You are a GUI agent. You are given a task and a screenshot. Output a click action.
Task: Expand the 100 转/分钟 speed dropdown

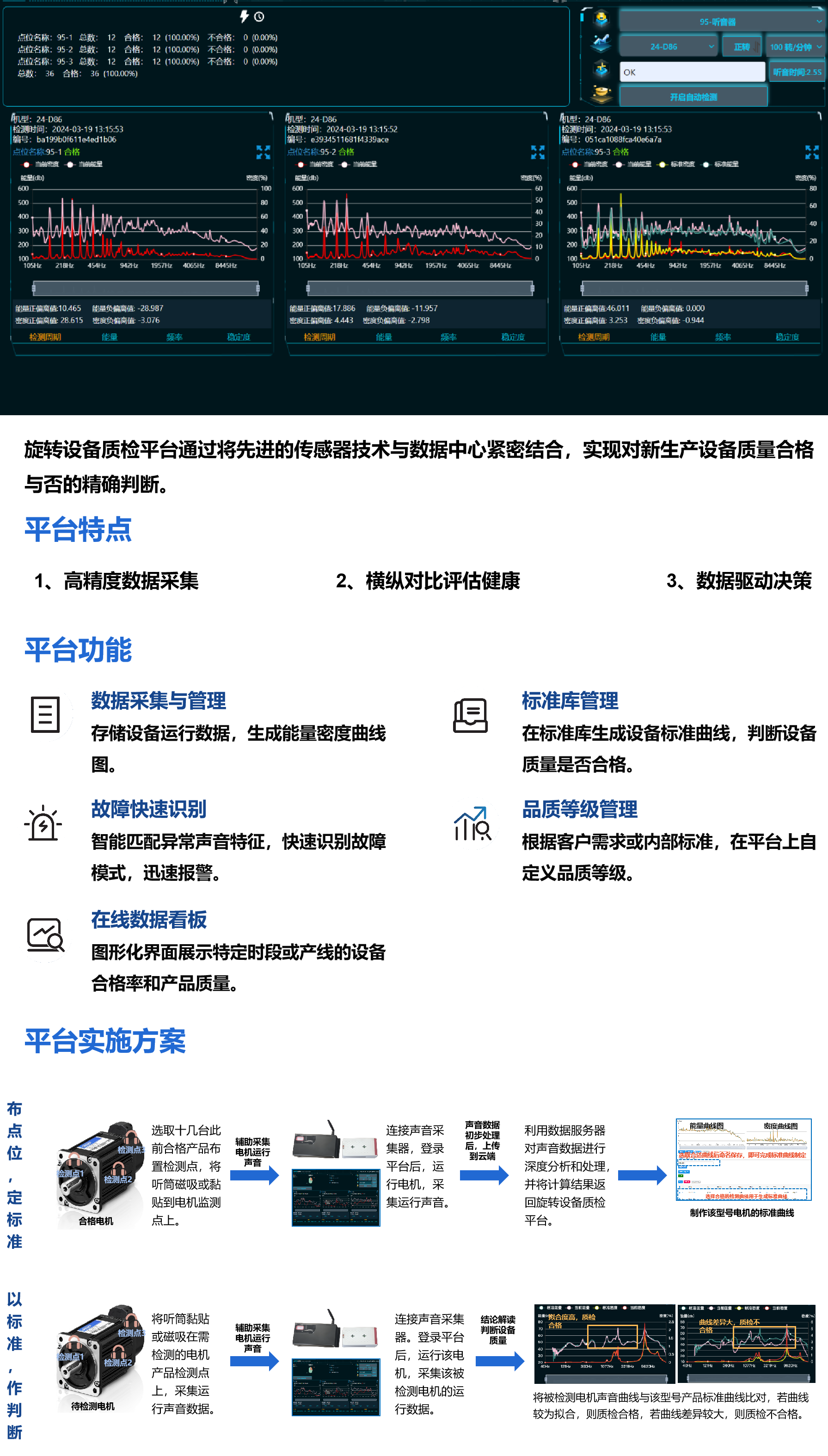795,47
